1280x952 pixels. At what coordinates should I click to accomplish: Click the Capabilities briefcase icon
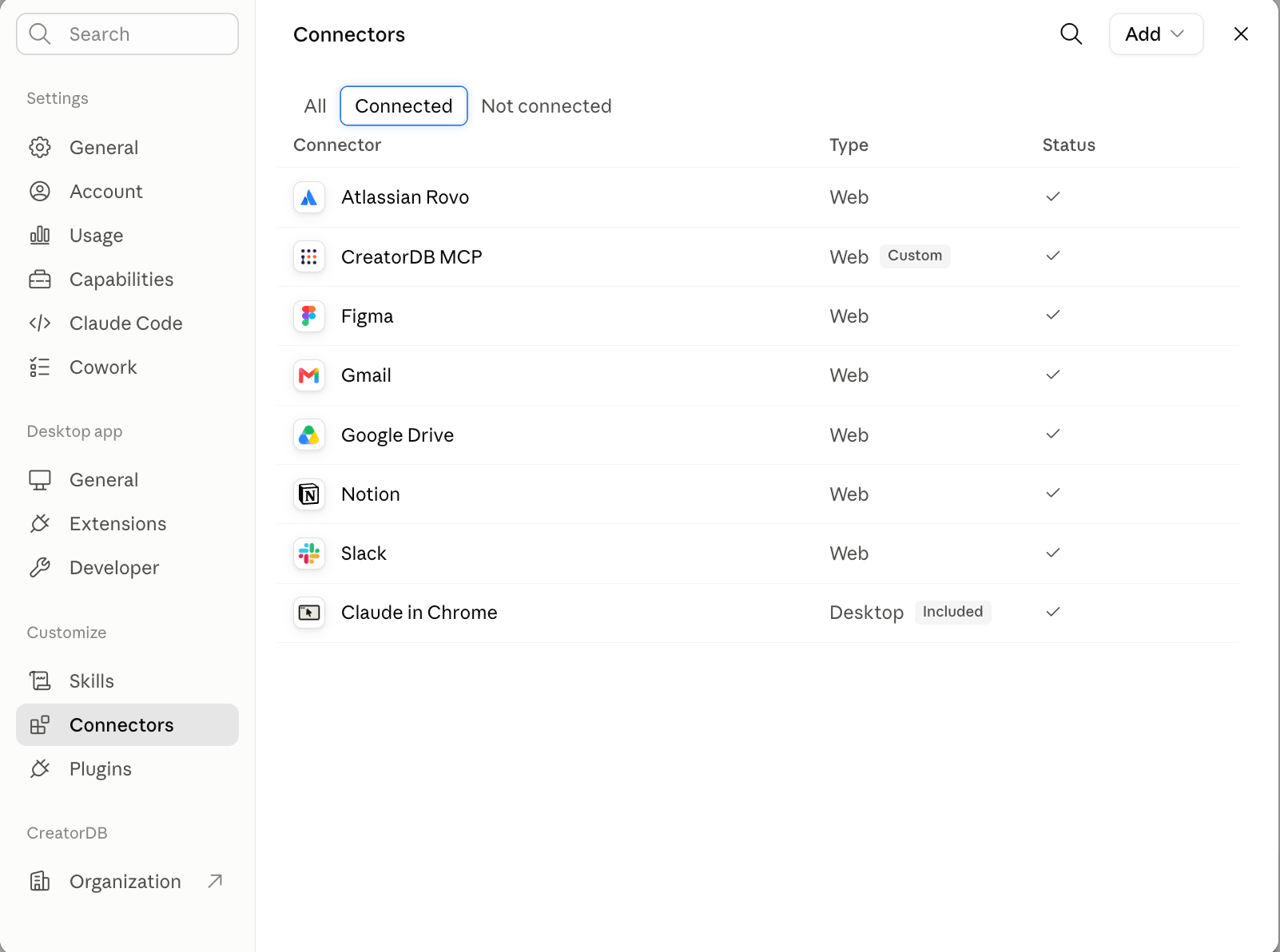[x=40, y=279]
